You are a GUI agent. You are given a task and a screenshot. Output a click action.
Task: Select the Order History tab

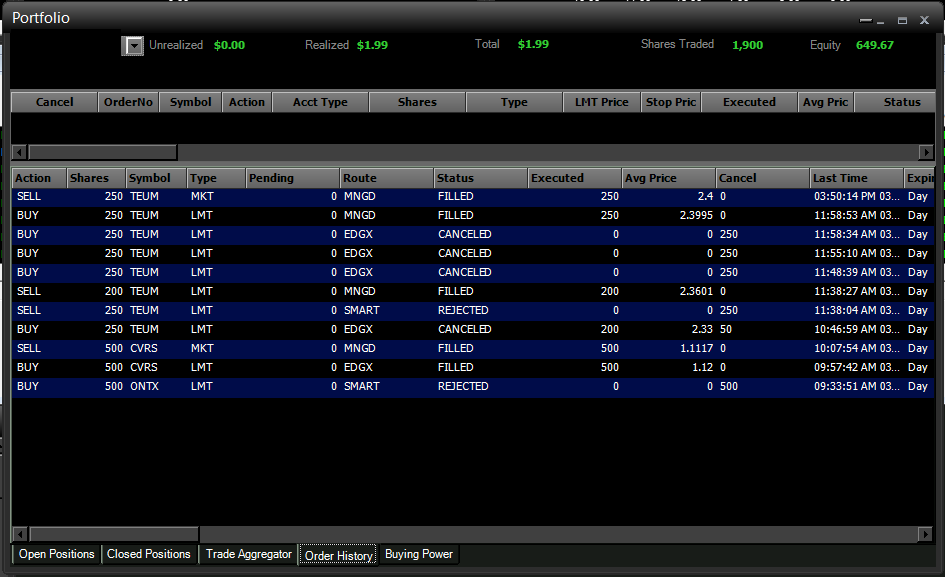[339, 555]
